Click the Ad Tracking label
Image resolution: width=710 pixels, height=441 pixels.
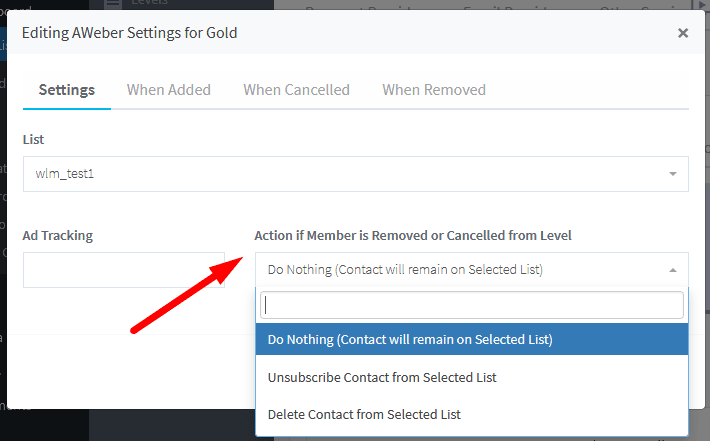pyautogui.click(x=58, y=235)
